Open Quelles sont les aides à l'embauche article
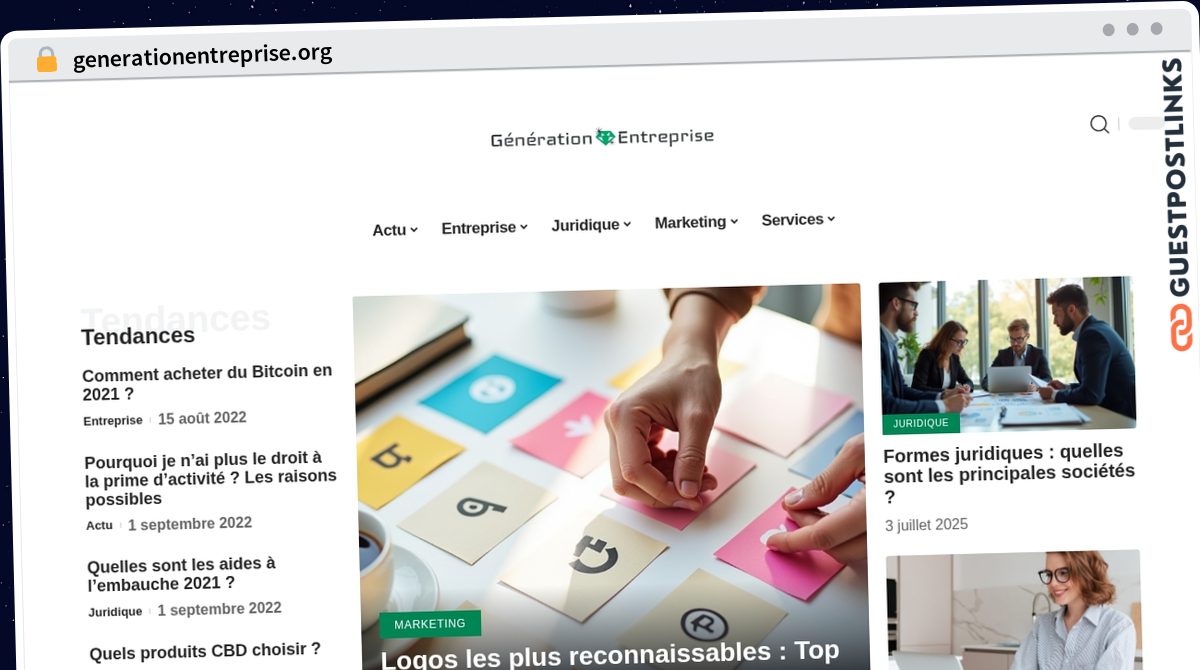The width and height of the screenshot is (1200, 670). tap(181, 573)
